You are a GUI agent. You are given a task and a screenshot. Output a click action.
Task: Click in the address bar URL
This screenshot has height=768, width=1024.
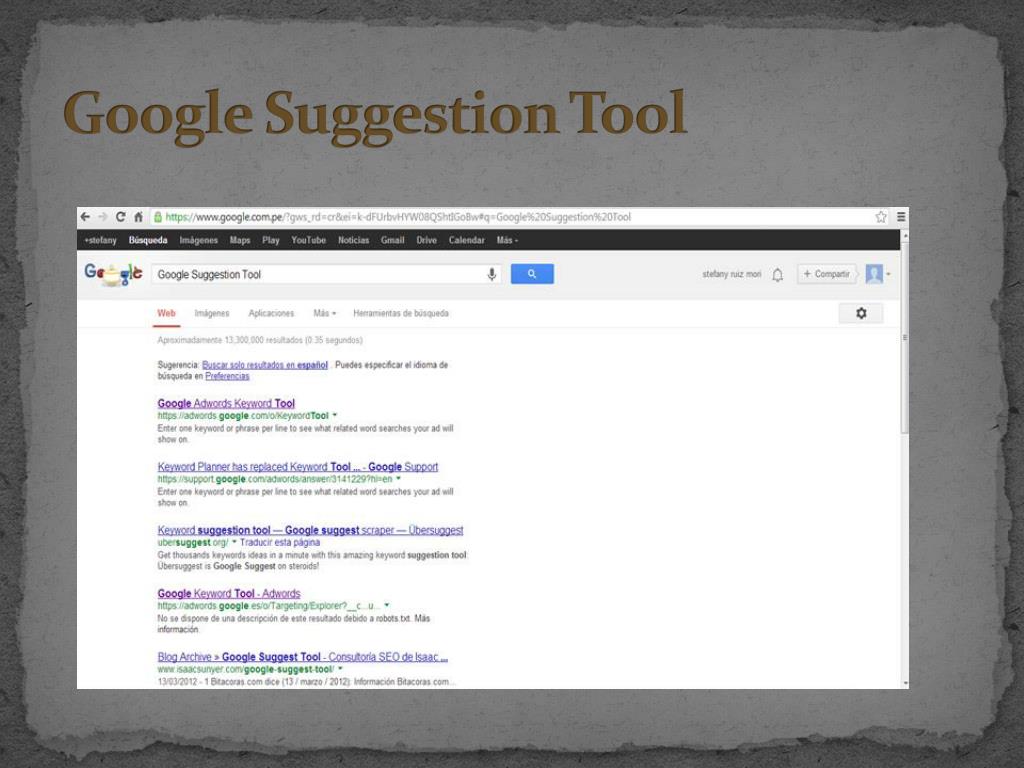point(398,217)
